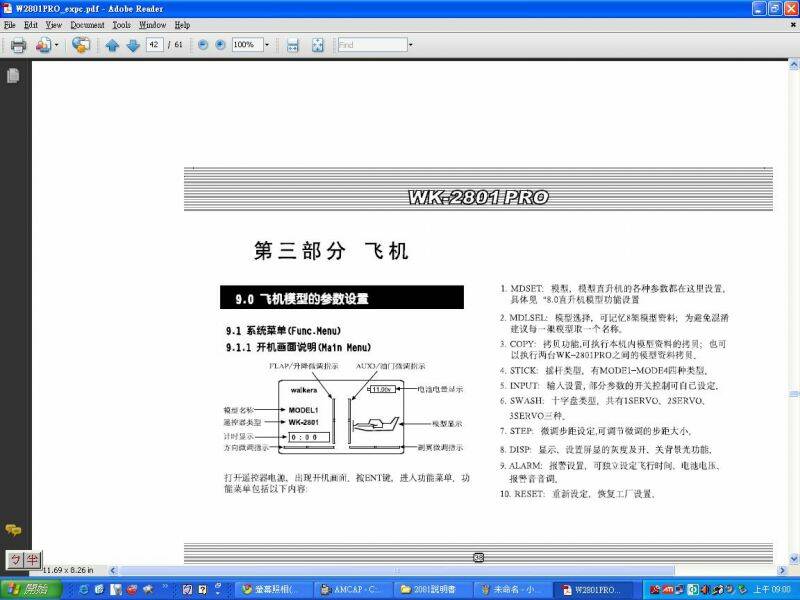Open the Comments panel icon in sidebar
The width and height of the screenshot is (800, 600).
coord(13,530)
